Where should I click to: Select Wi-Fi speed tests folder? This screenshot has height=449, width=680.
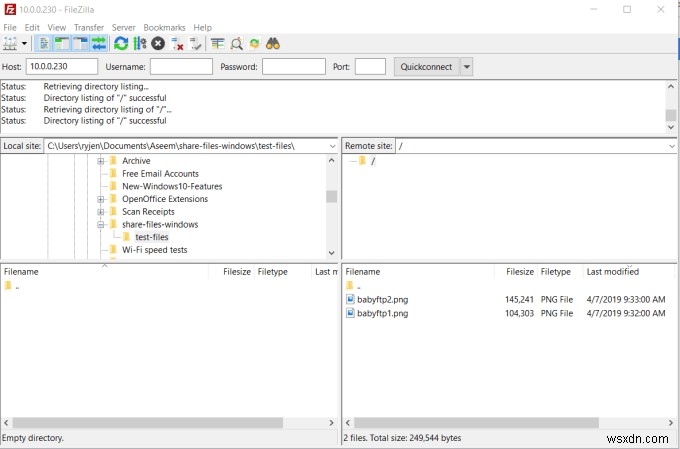point(154,250)
